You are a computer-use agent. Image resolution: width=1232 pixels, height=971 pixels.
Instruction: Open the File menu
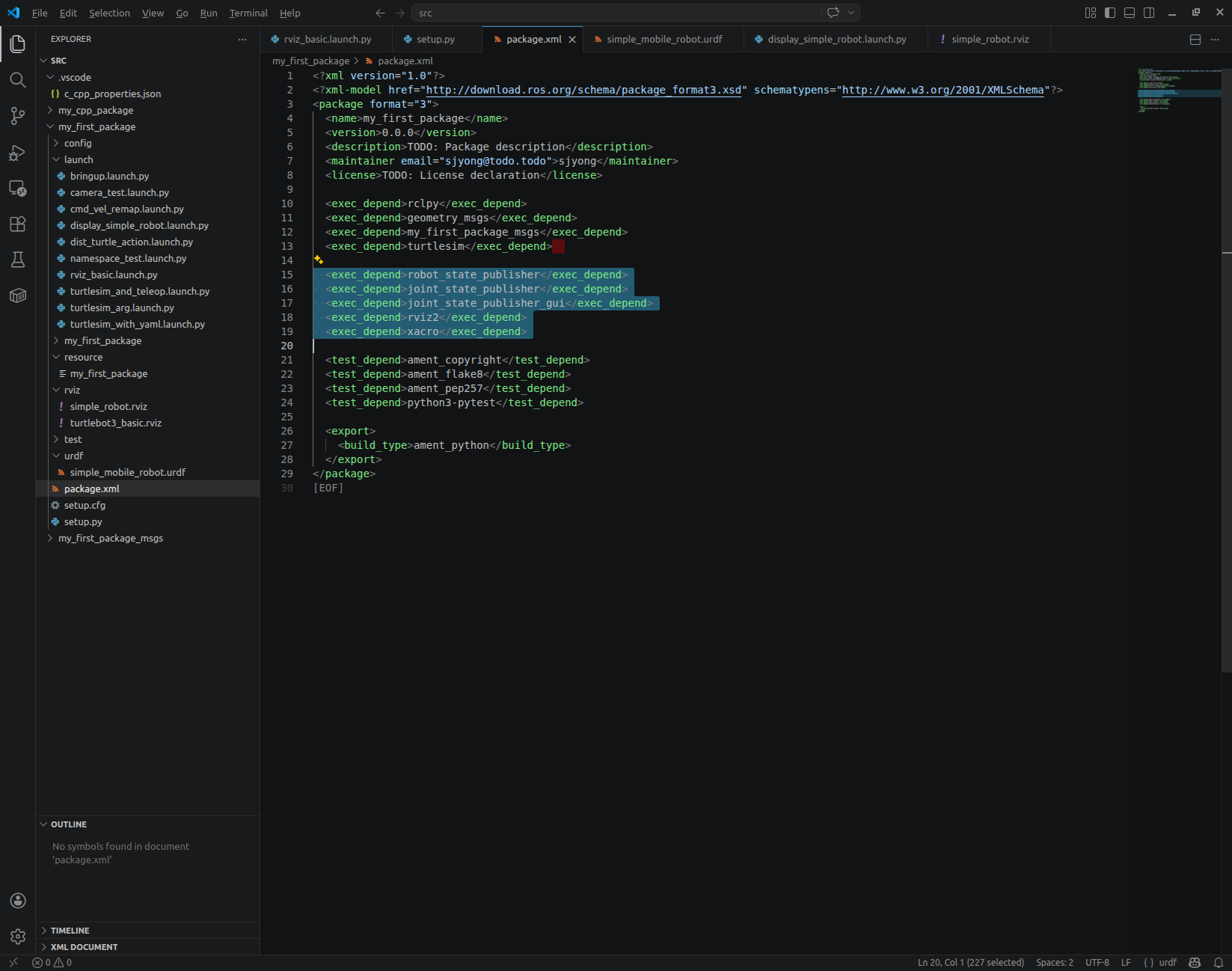(40, 13)
